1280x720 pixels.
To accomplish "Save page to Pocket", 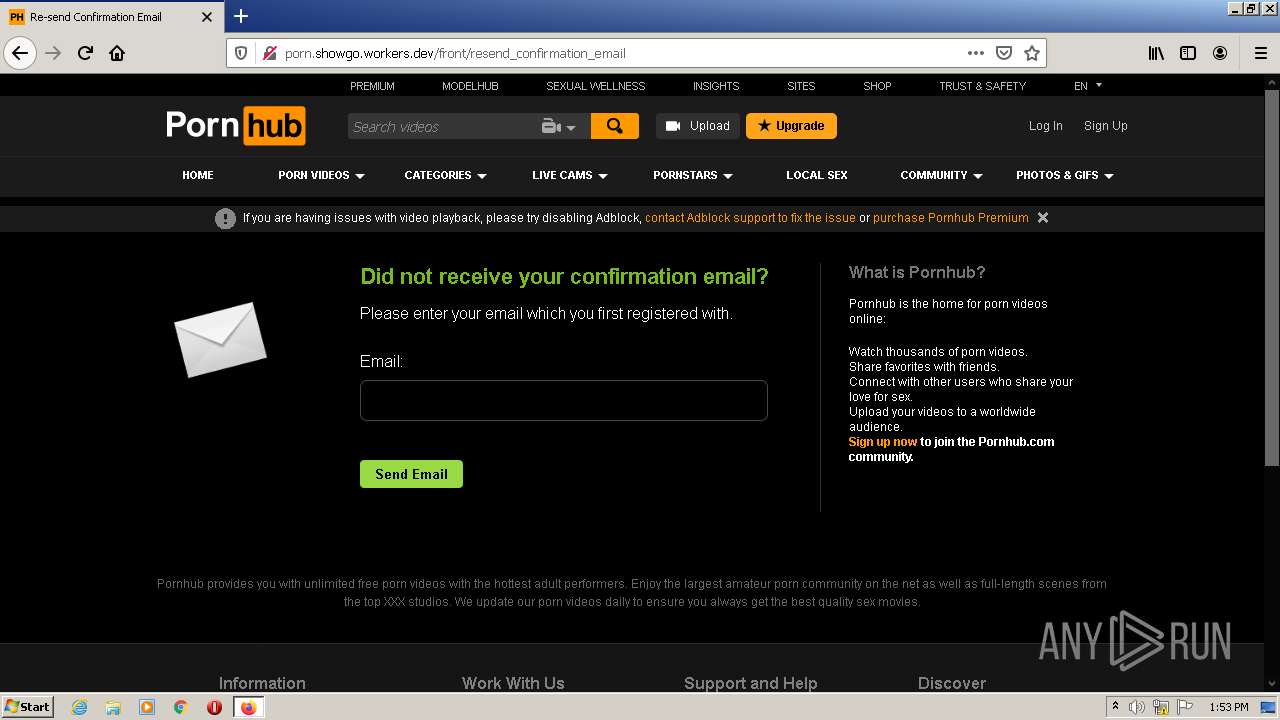I will click(x=1004, y=53).
